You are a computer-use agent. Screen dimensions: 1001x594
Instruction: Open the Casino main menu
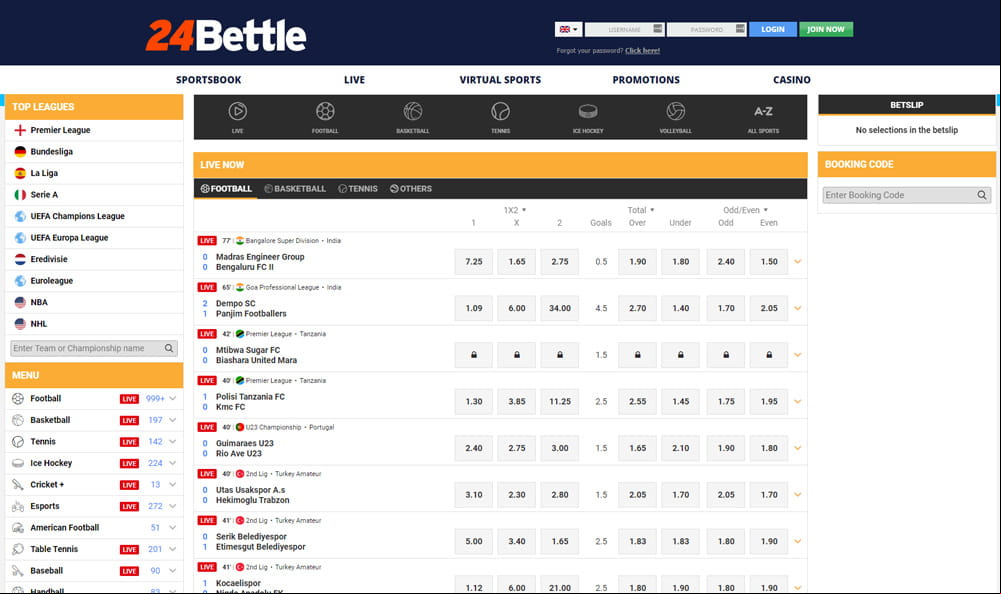[792, 80]
